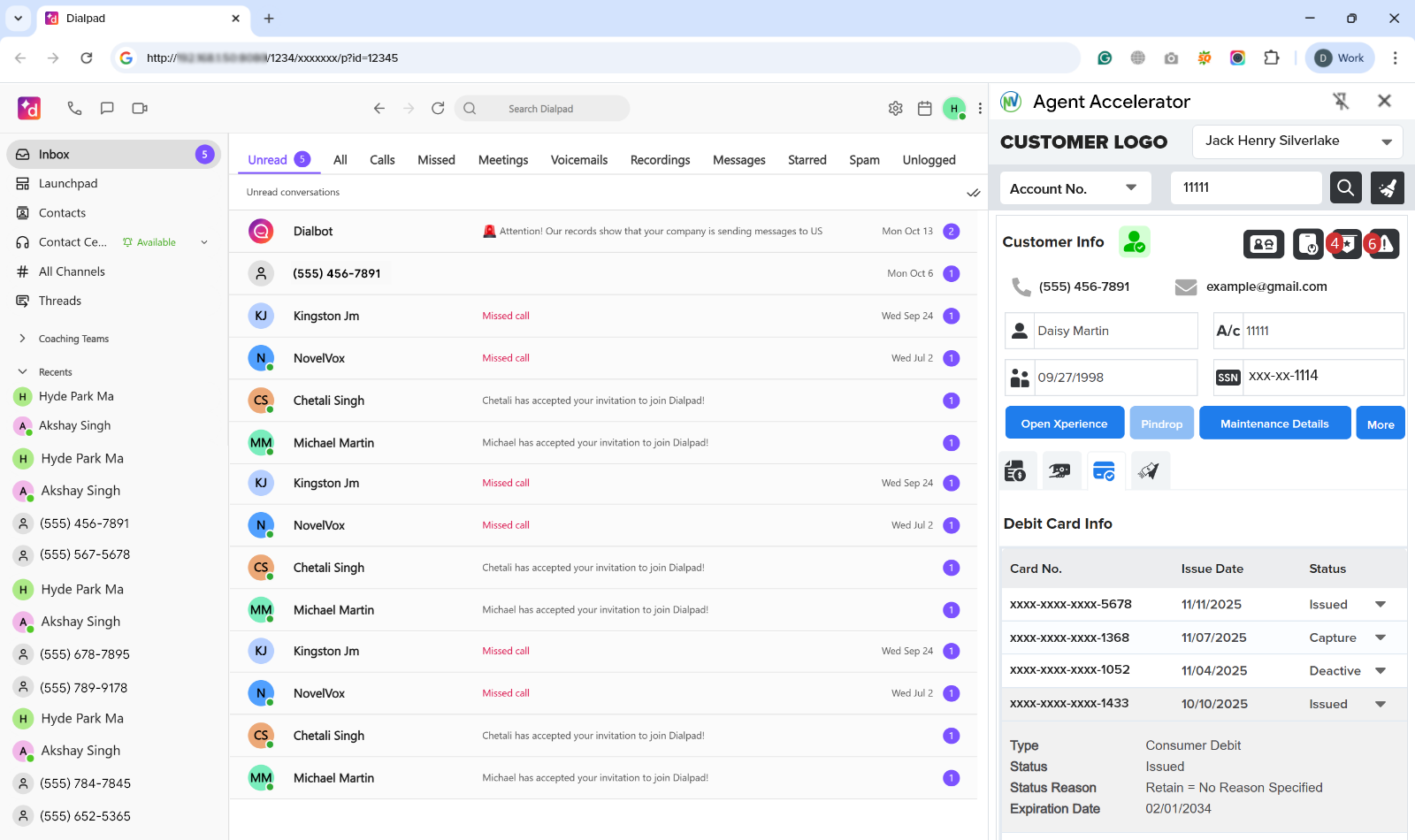
Task: Collapse details for card ending 1433
Action: tap(1381, 704)
